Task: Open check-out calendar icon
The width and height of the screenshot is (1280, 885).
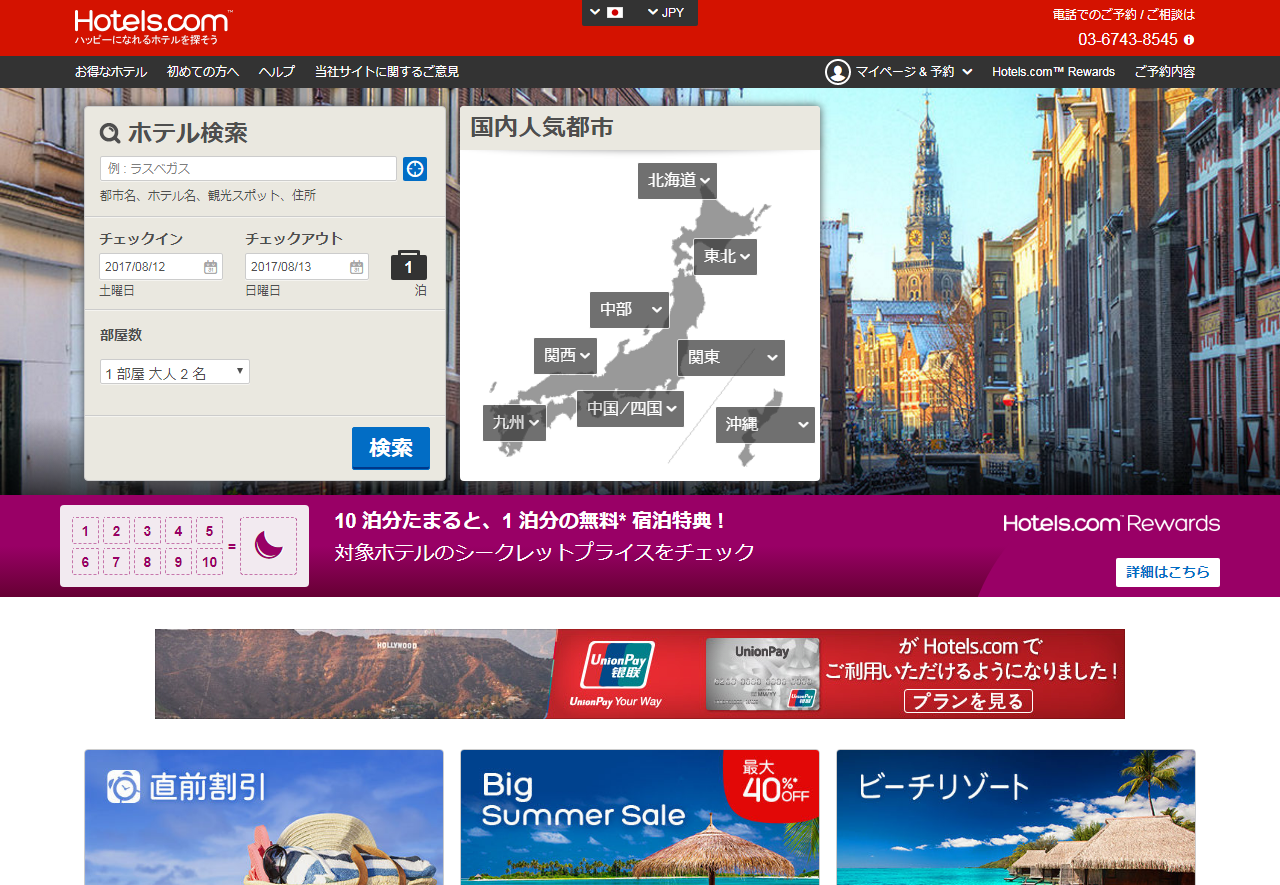Action: (x=356, y=267)
